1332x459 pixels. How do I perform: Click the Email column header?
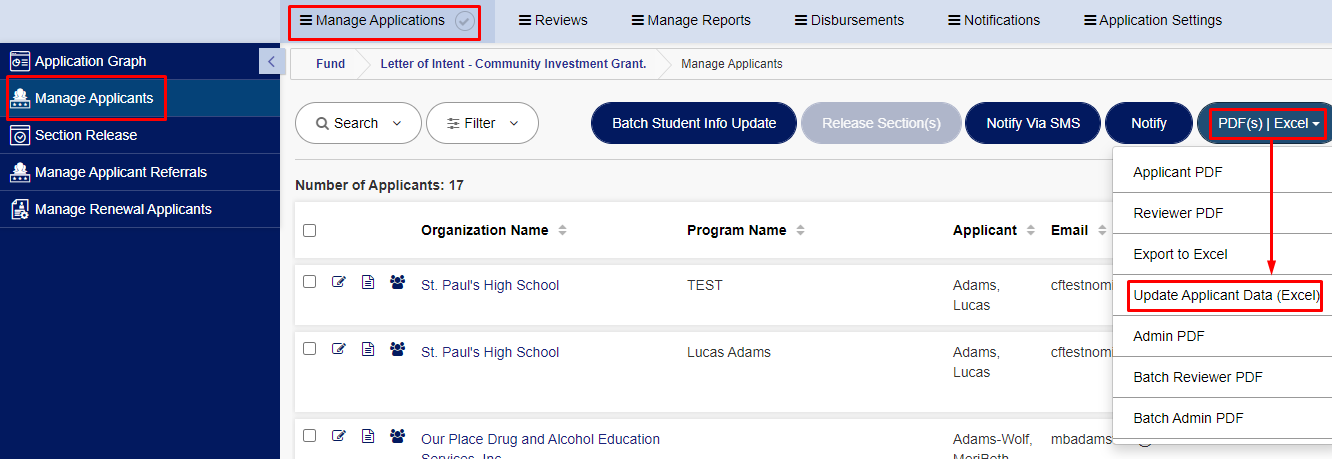(x=1069, y=230)
